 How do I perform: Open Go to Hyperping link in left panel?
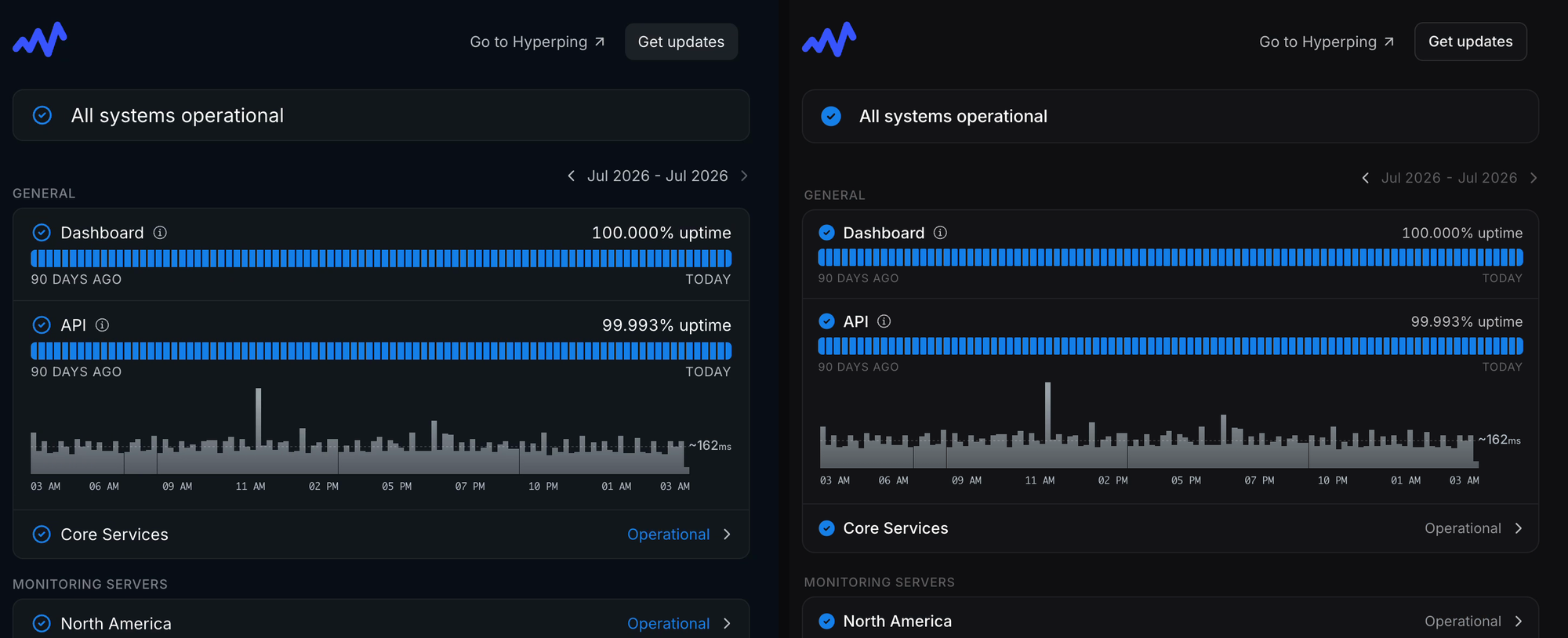click(537, 42)
